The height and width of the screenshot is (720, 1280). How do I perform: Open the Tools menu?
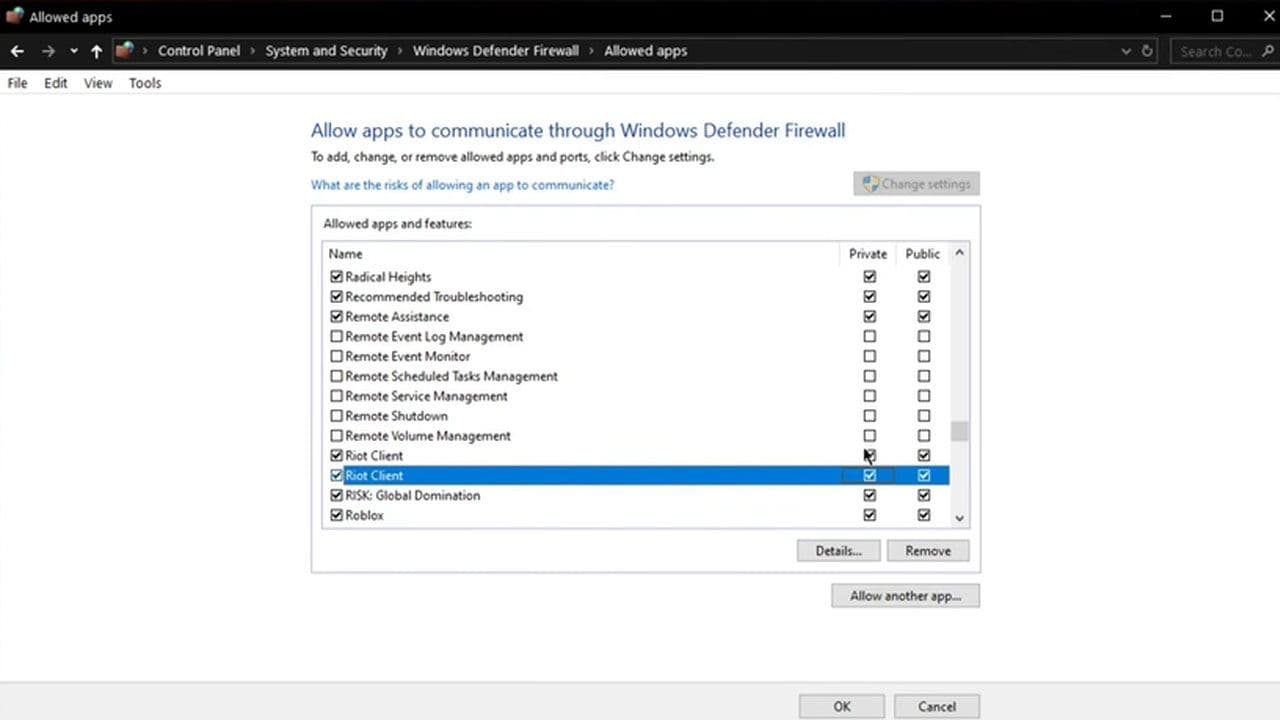pyautogui.click(x=145, y=83)
